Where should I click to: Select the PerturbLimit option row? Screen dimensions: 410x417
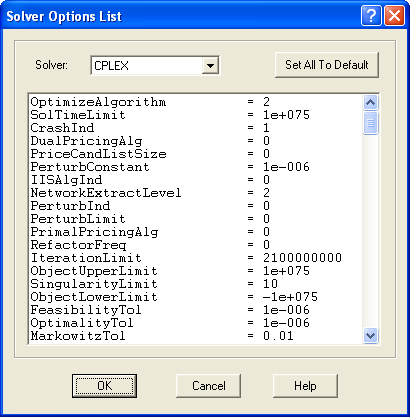click(196, 219)
